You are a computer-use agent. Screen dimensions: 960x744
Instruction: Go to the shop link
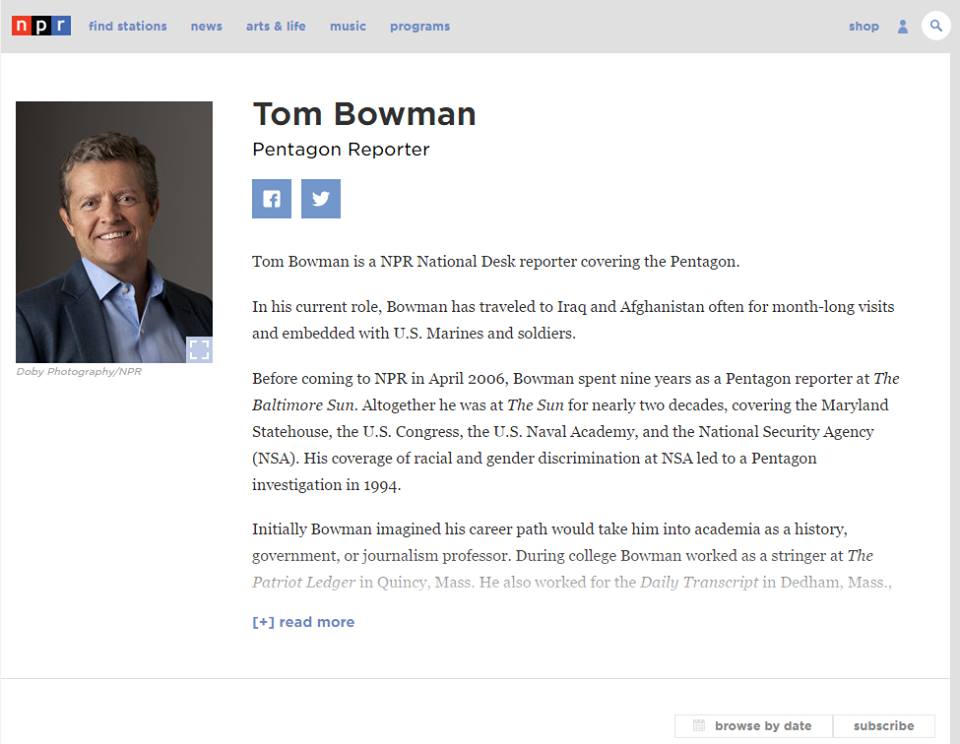(863, 26)
